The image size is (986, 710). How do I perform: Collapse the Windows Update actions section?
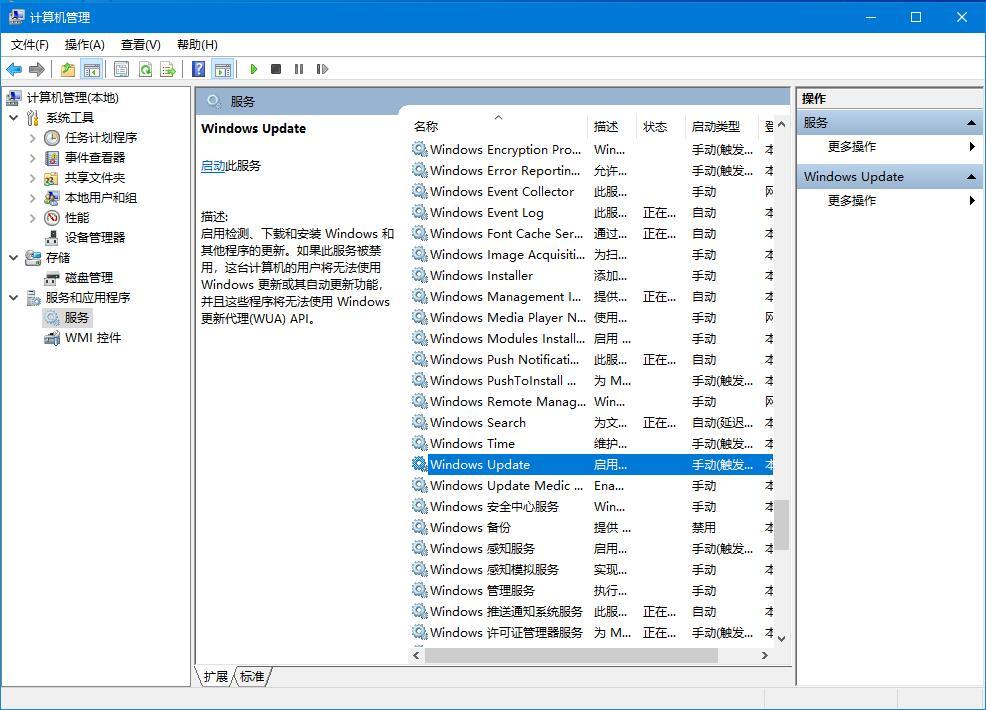(971, 177)
